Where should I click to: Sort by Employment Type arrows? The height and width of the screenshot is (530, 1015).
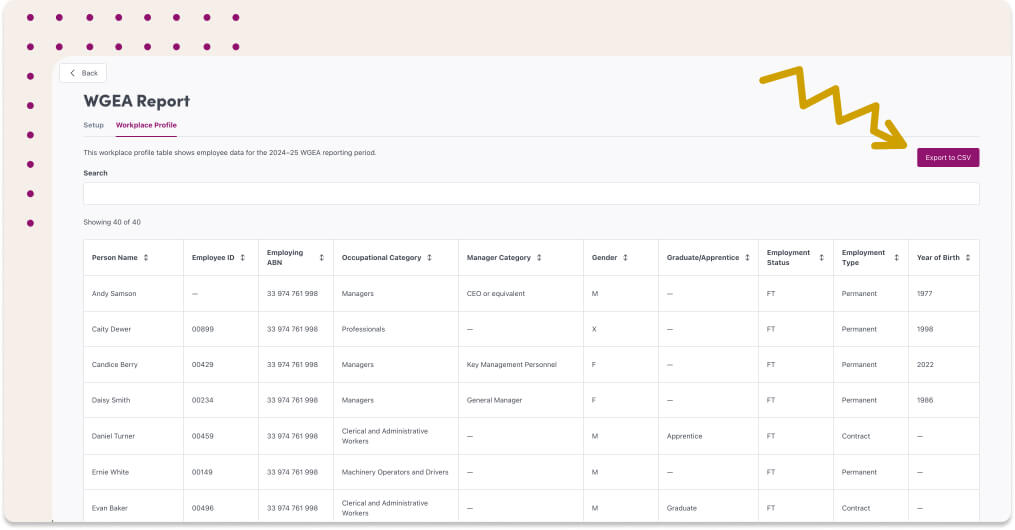point(897,258)
